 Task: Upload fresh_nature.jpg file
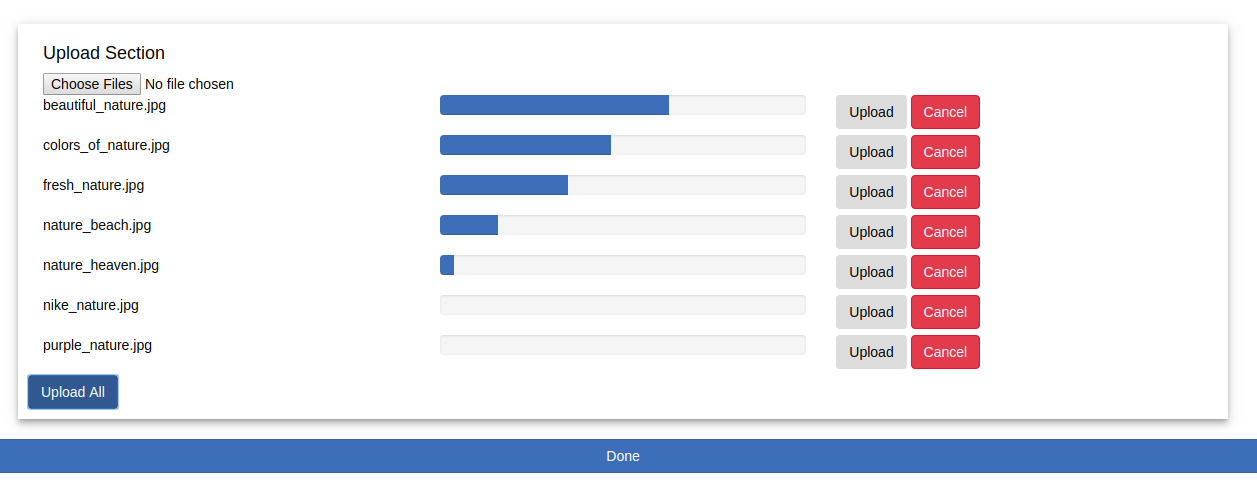click(x=871, y=192)
